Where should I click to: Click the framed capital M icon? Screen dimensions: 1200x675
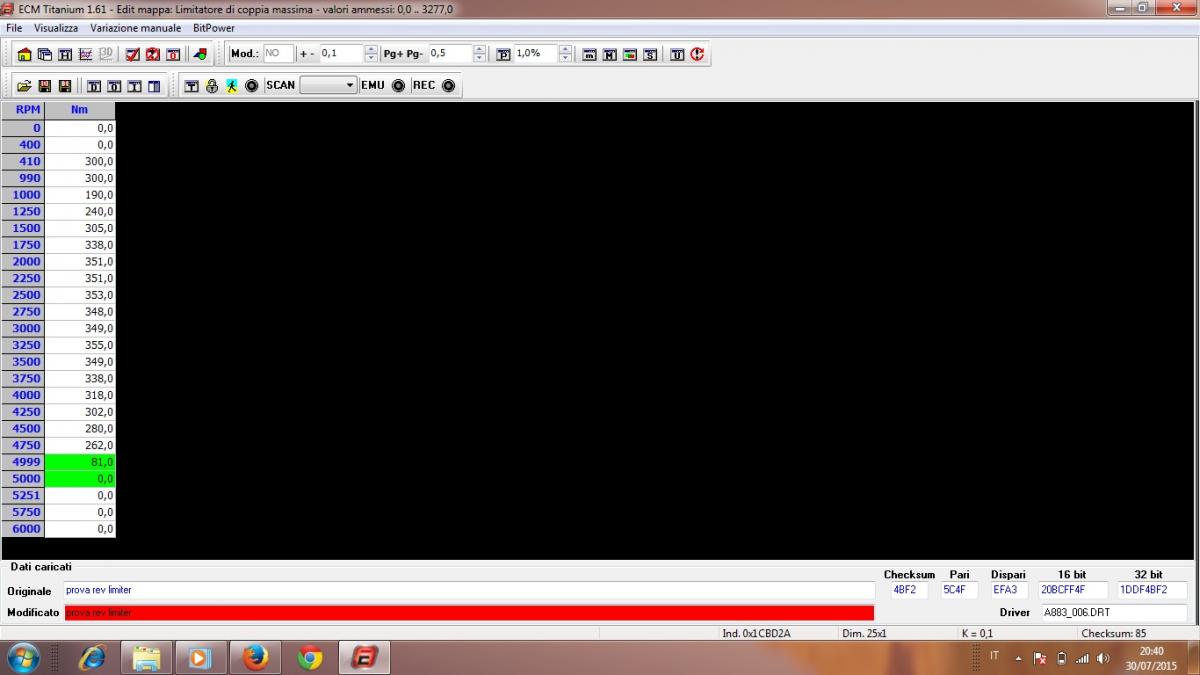610,54
